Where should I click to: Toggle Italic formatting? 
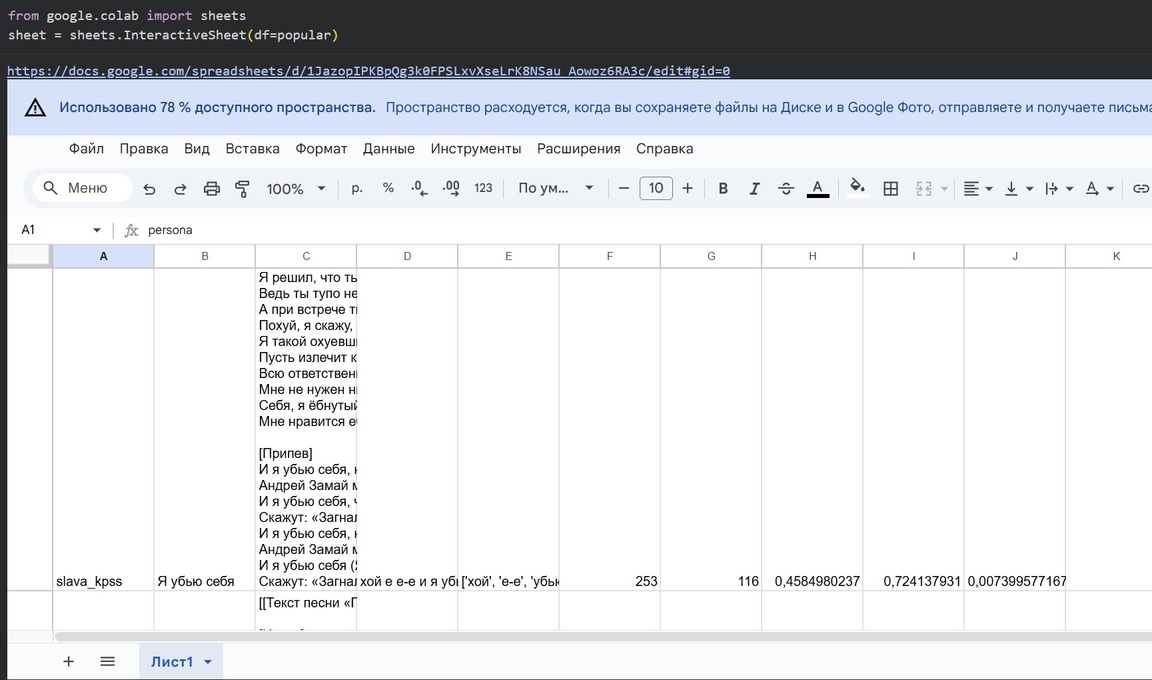[754, 189]
